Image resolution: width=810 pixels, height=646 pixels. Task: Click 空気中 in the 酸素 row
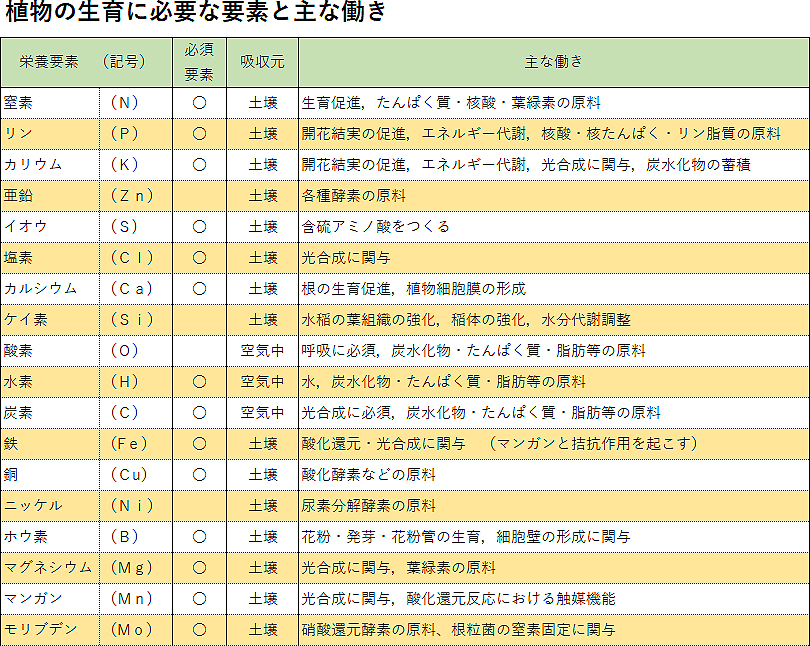coord(262,351)
